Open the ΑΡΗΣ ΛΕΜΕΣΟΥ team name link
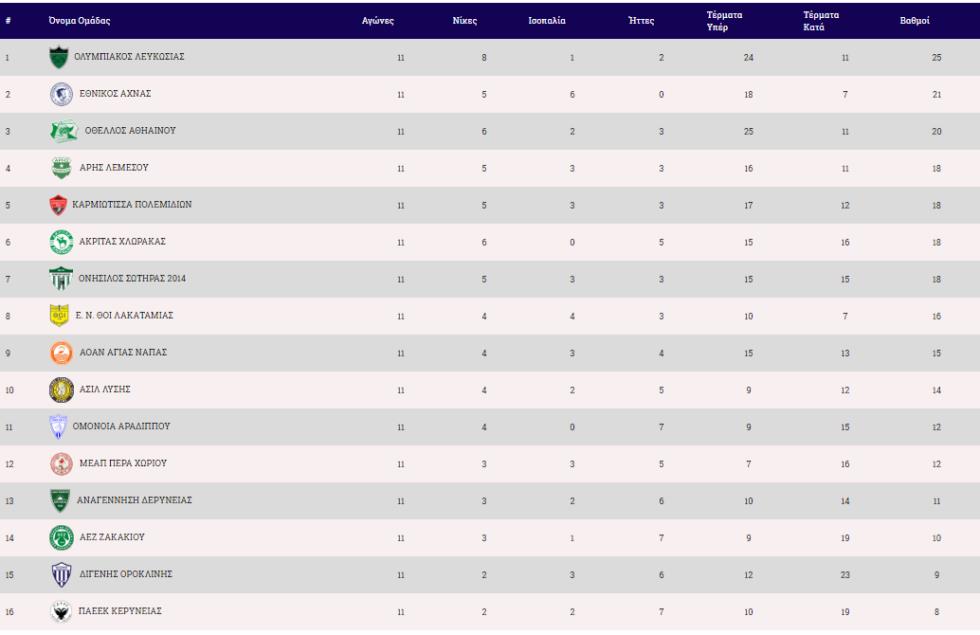Viewport: 980px width, 635px height. tap(114, 168)
